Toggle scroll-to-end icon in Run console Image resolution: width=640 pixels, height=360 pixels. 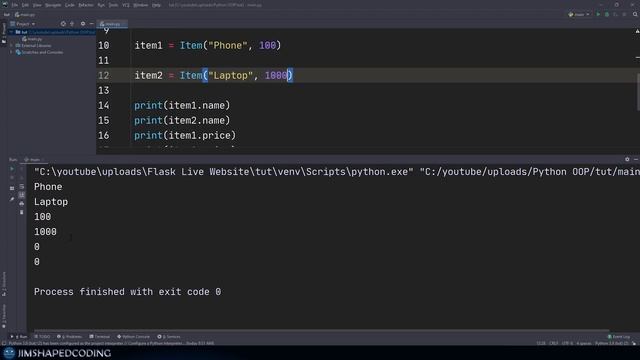(x=22, y=195)
